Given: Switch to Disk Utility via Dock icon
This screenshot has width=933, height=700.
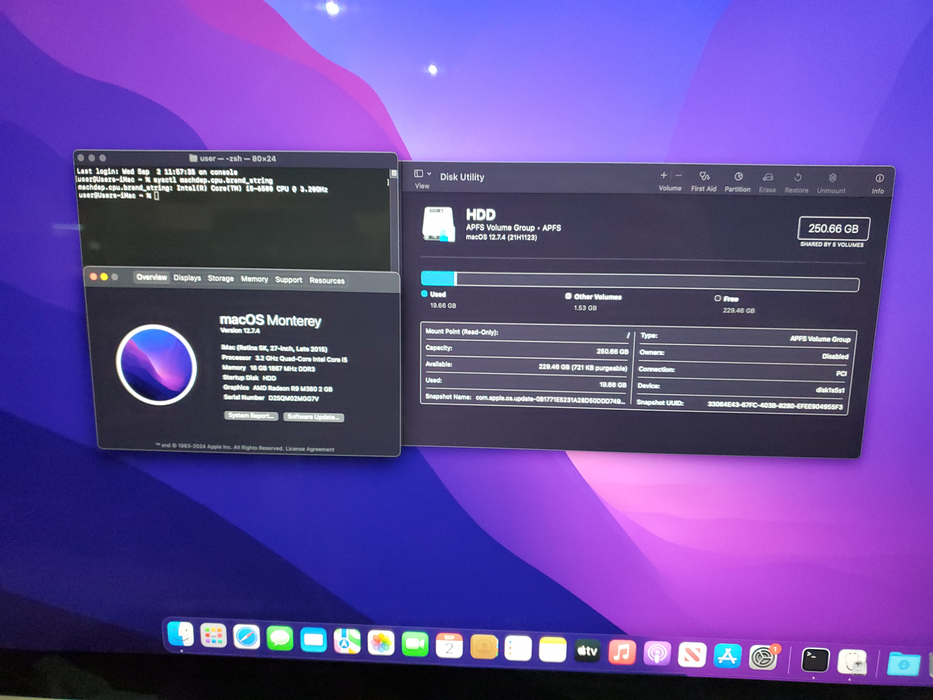Looking at the screenshot, I should tap(851, 662).
